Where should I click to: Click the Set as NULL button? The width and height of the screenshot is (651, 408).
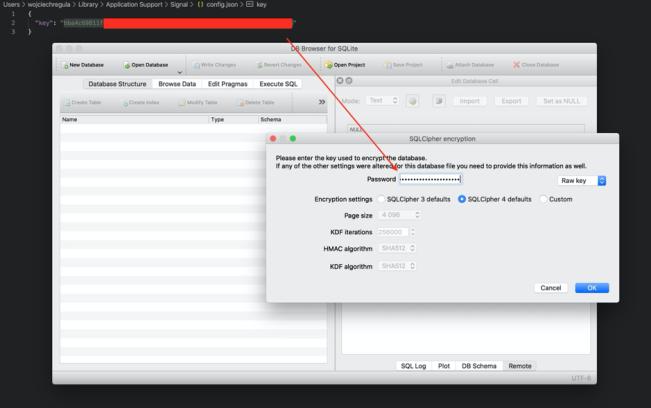[561, 101]
